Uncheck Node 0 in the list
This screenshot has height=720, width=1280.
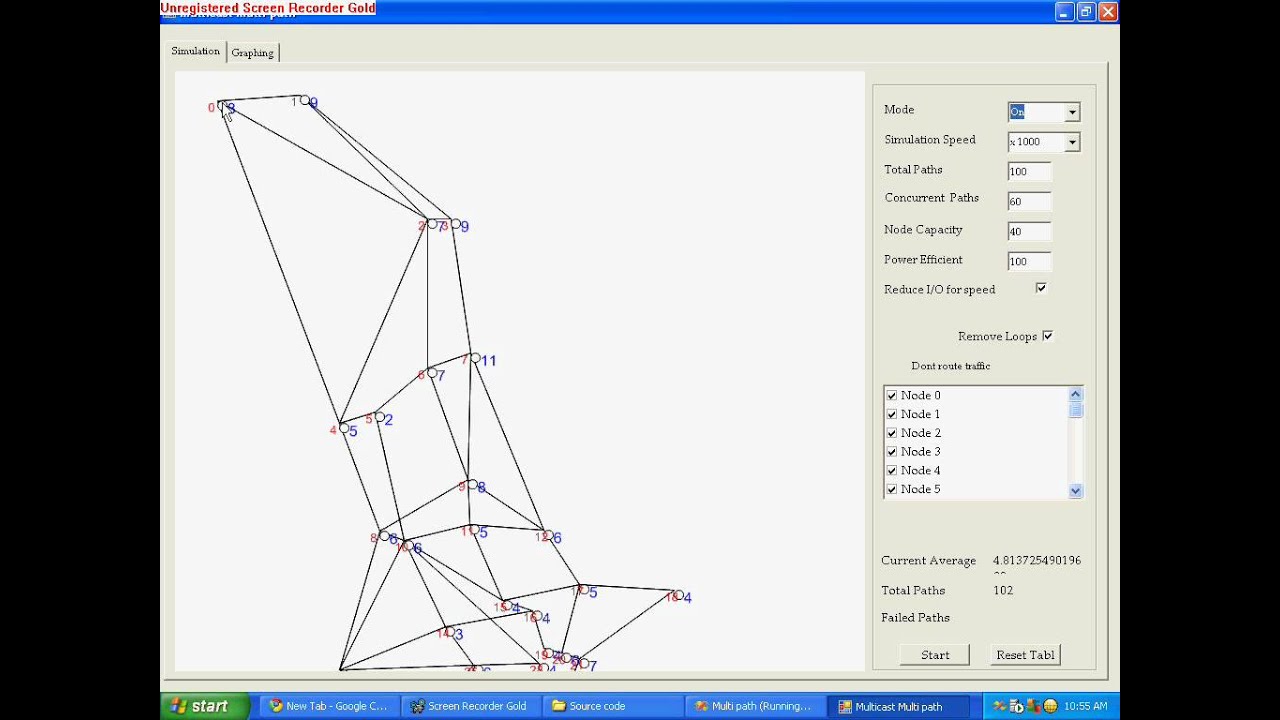(892, 396)
